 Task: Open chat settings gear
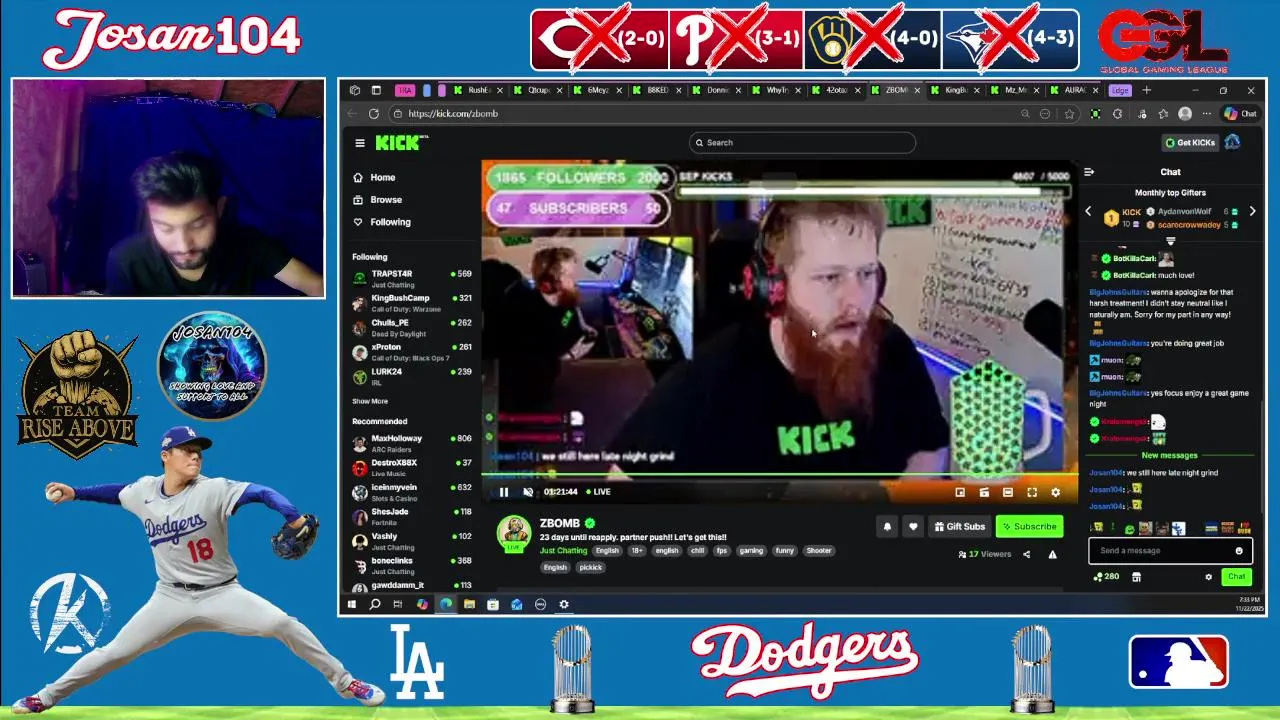1208,577
